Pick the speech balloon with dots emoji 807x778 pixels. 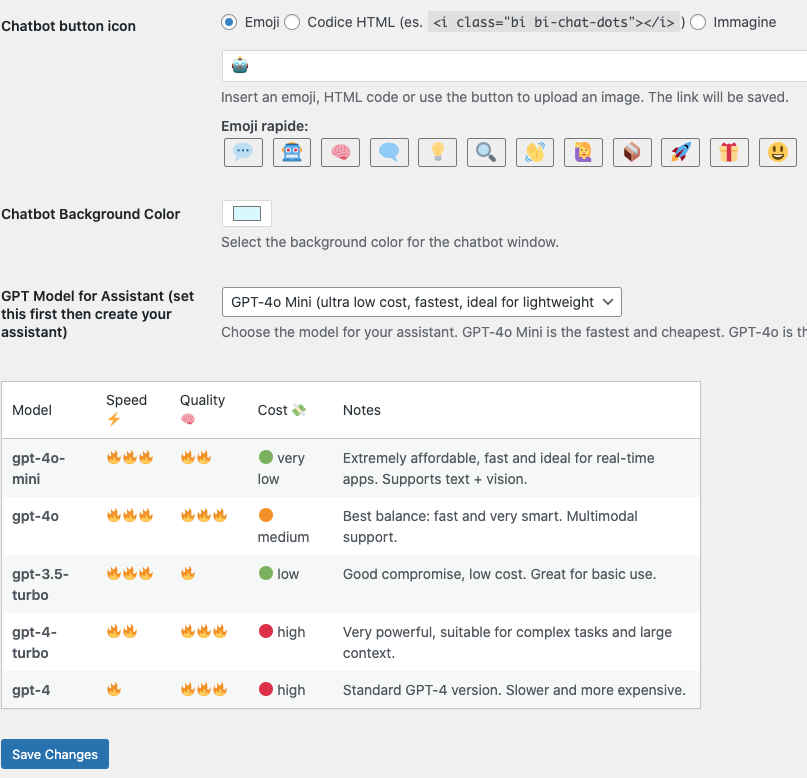243,152
